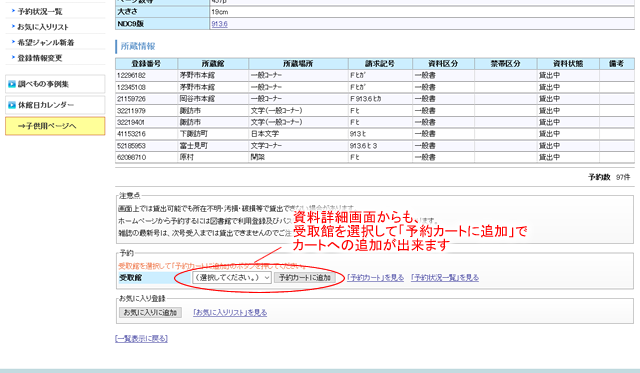This screenshot has height=373, width=640.
Task: Click the 休館日カレンダー arrow icon
Action: (x=12, y=105)
